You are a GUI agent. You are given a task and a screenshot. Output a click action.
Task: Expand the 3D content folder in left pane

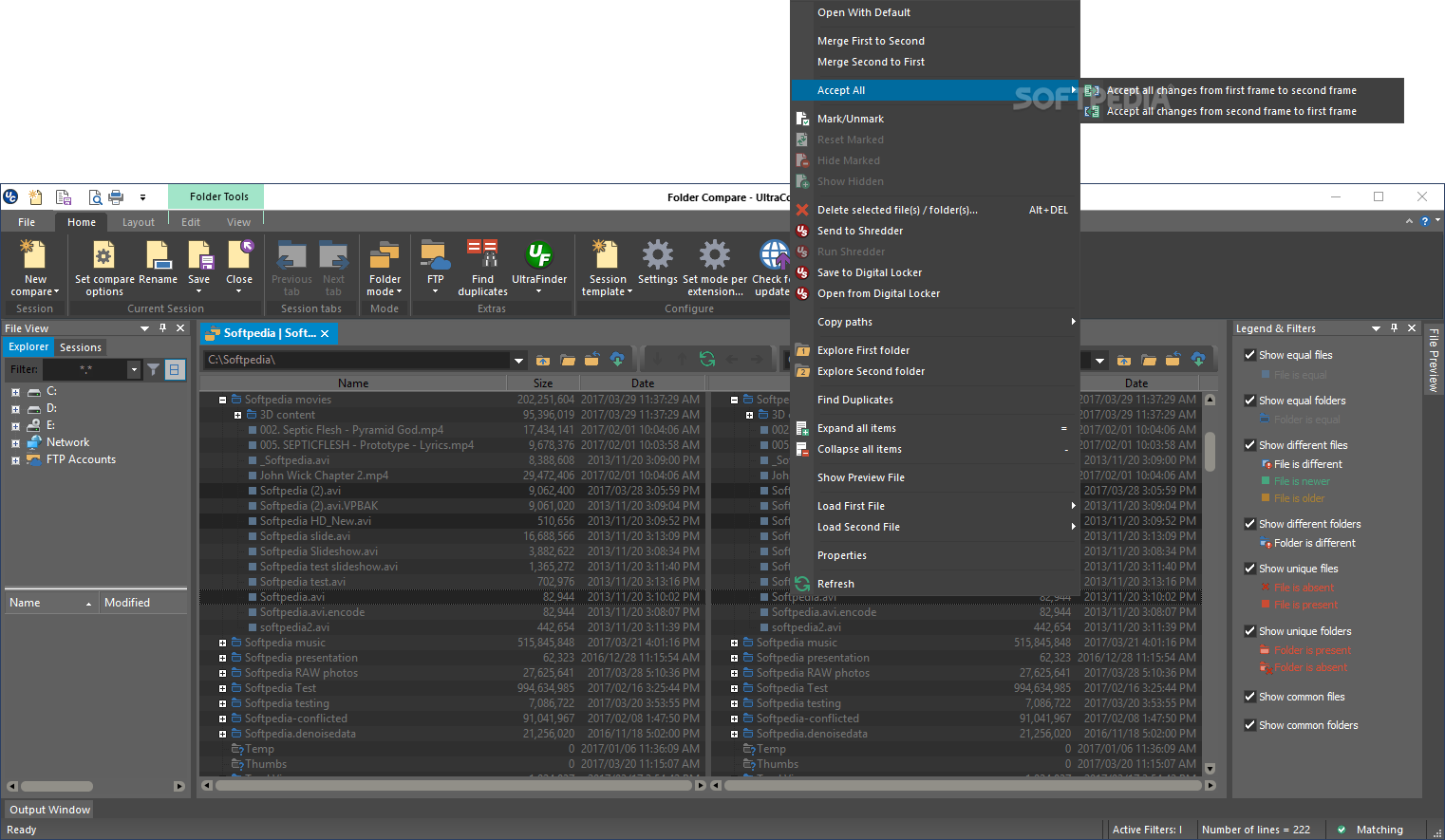(238, 415)
